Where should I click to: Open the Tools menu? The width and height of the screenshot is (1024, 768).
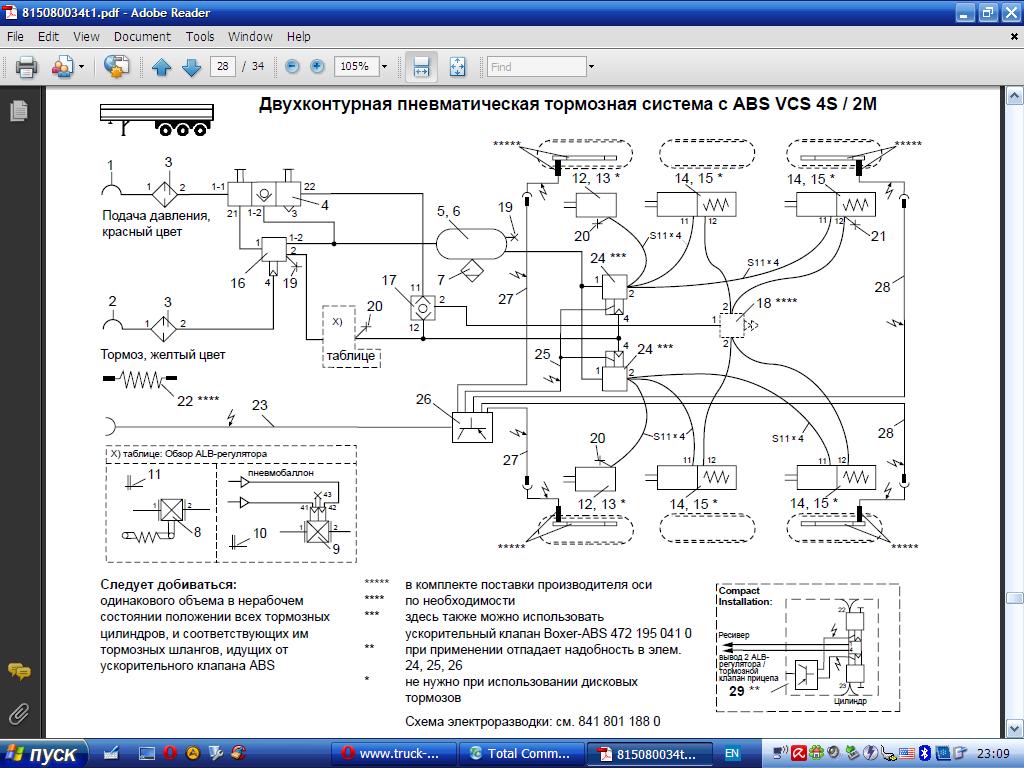pos(200,37)
